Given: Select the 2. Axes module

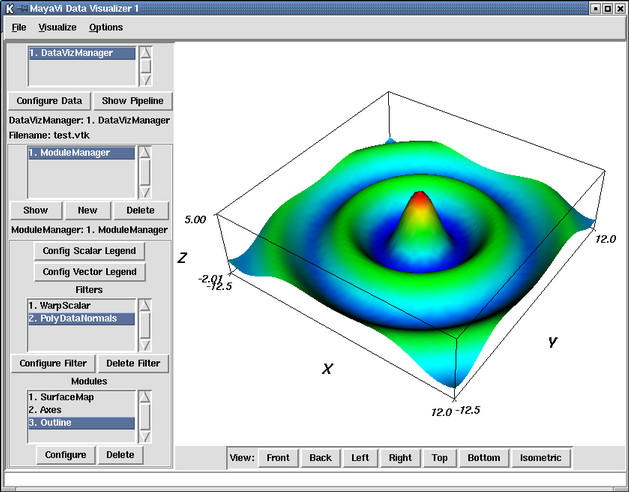Looking at the screenshot, I should (81, 410).
